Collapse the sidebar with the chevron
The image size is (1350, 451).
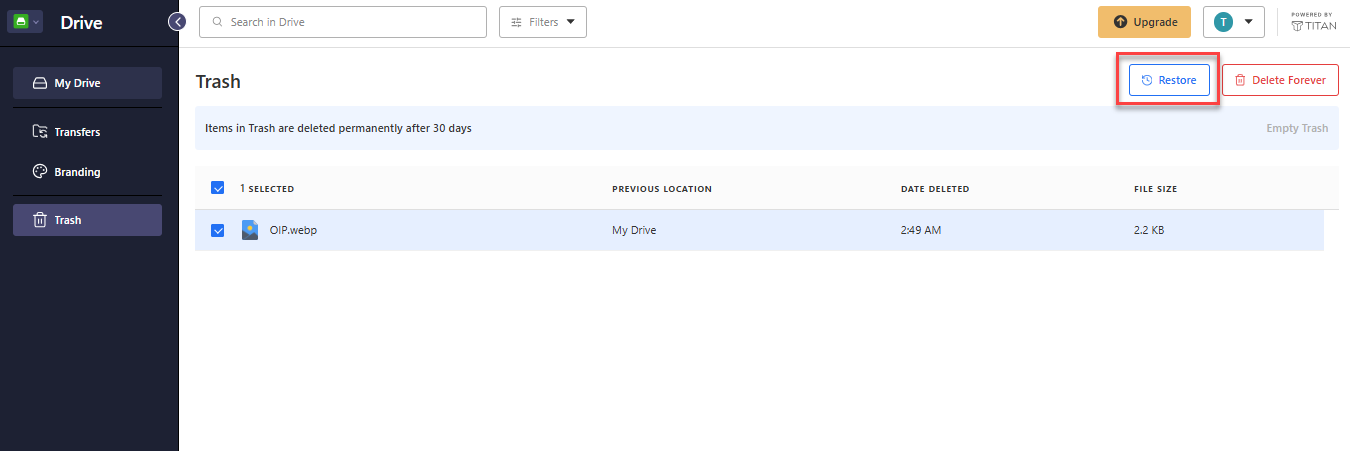[177, 21]
